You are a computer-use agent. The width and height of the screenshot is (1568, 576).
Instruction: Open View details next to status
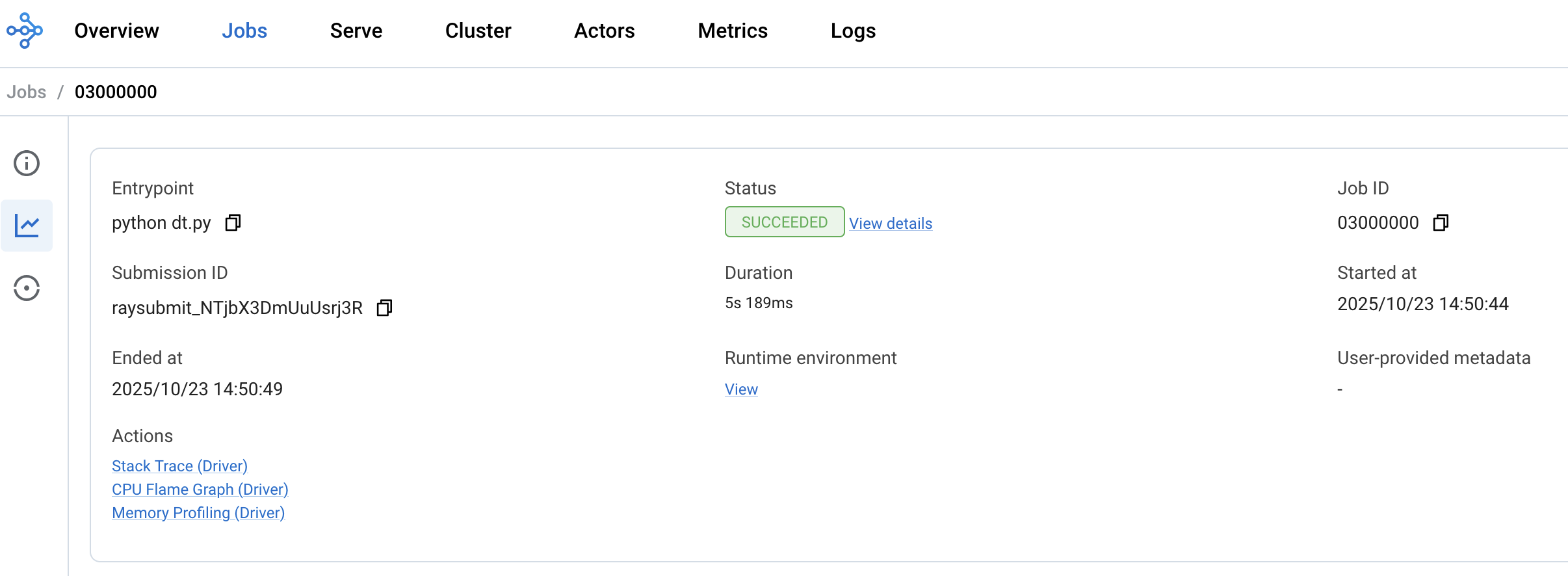point(890,224)
